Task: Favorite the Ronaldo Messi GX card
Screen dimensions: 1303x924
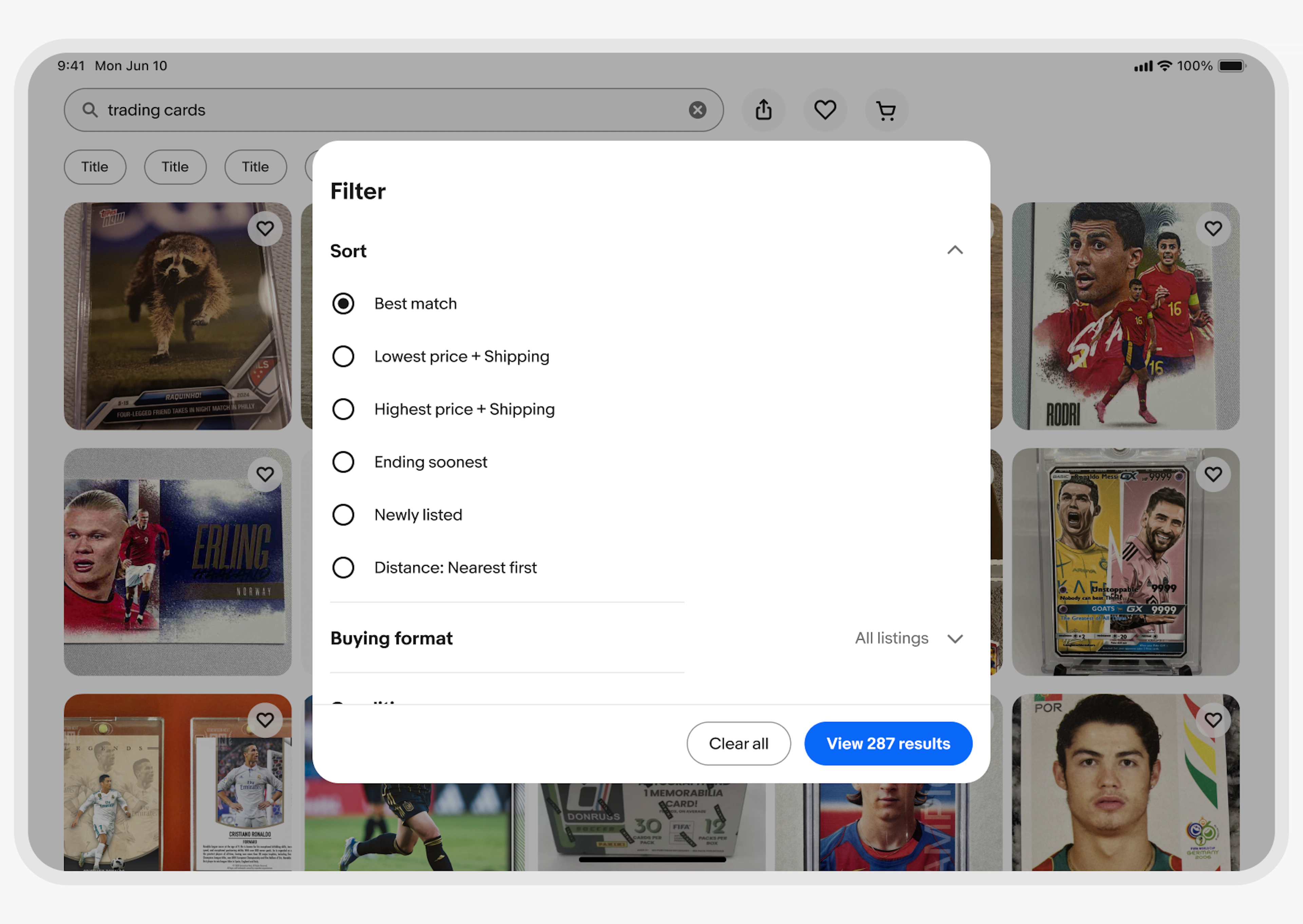Action: coord(1213,475)
